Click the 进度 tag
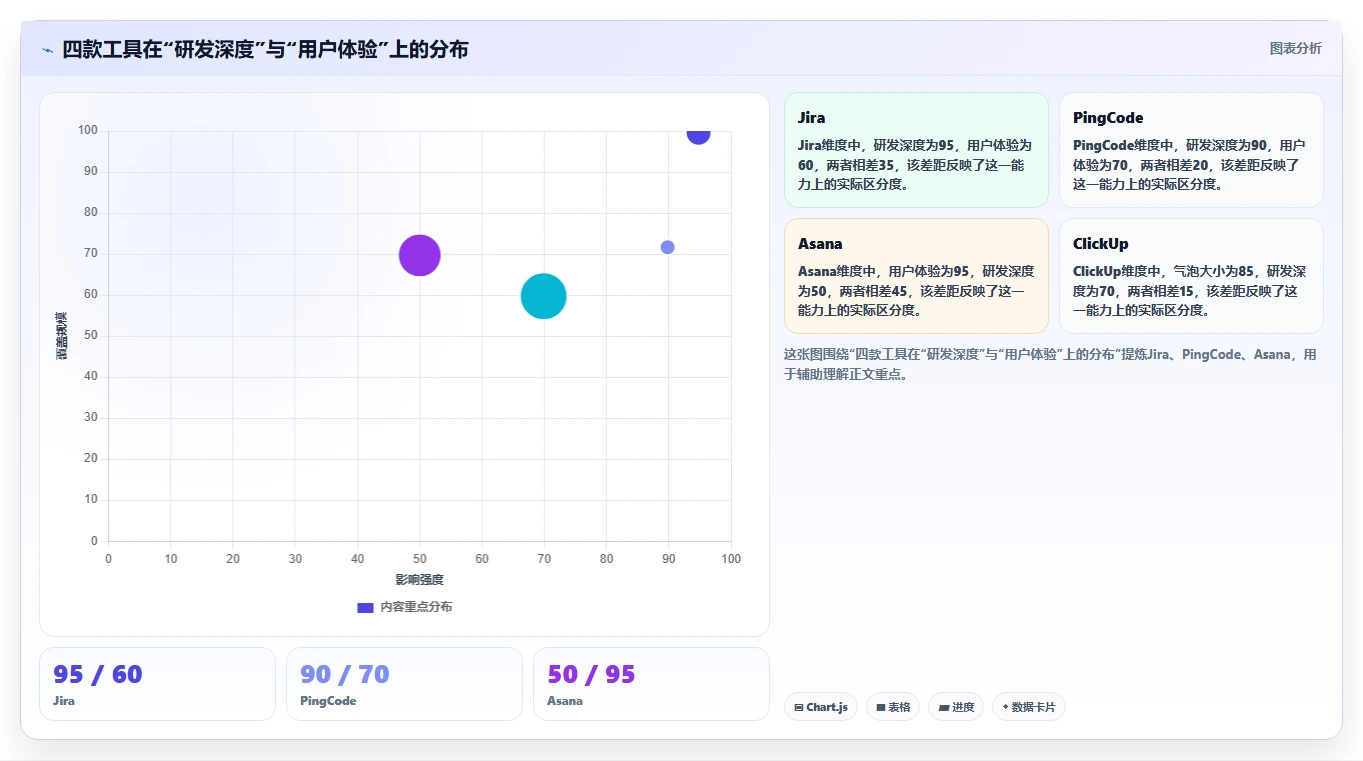Screen dimensions: 1363x761 (956, 707)
